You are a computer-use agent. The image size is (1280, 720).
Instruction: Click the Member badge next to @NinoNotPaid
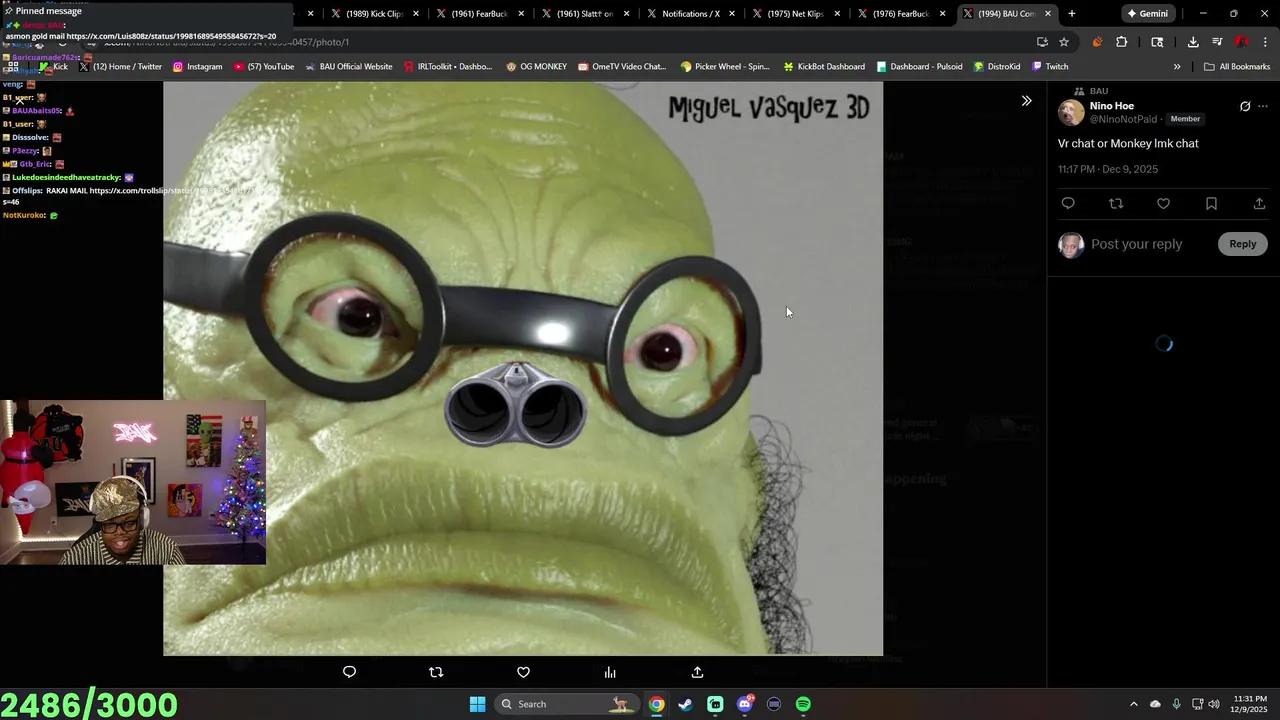tap(1185, 119)
